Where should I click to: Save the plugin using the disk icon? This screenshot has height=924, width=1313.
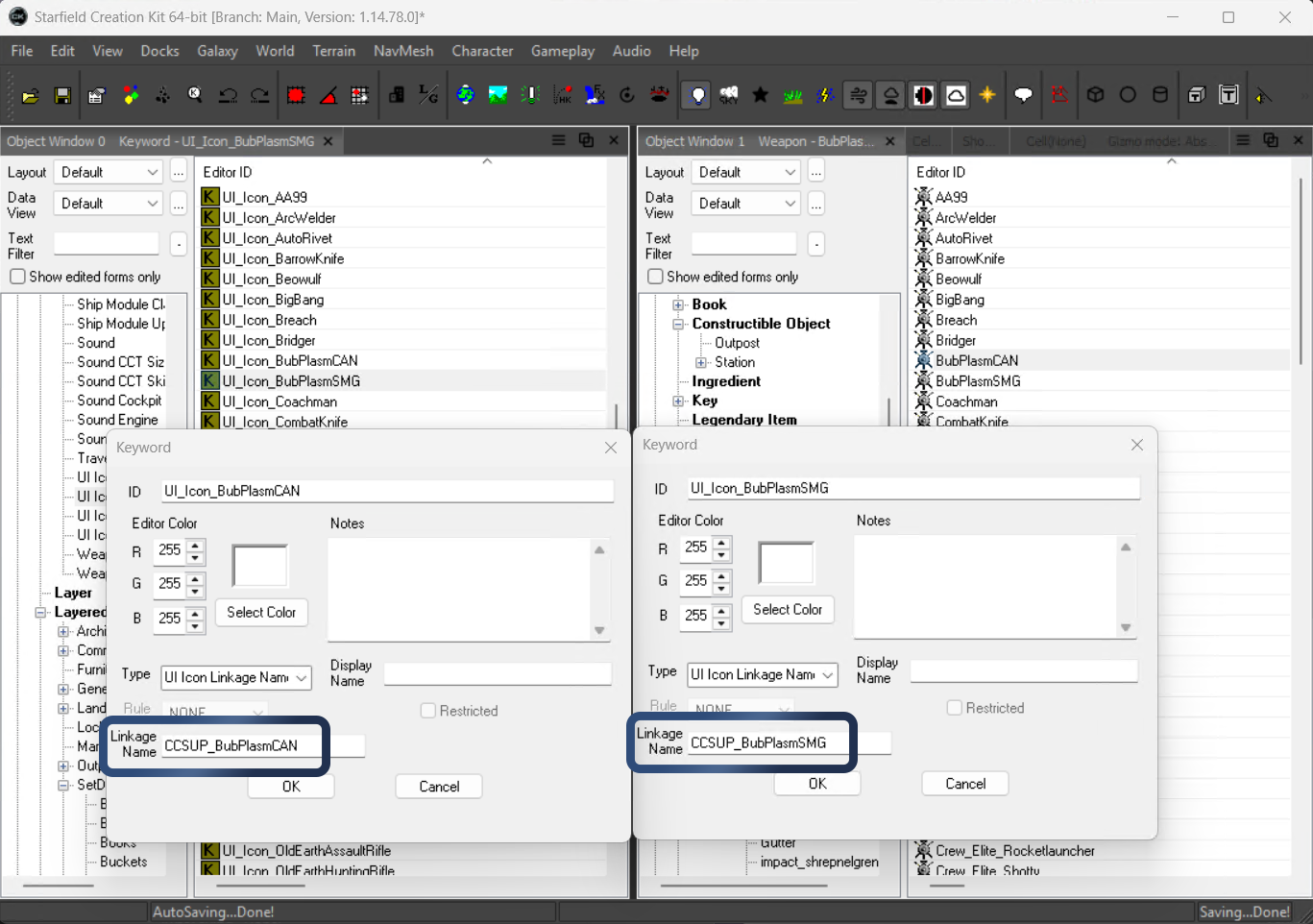(x=61, y=95)
